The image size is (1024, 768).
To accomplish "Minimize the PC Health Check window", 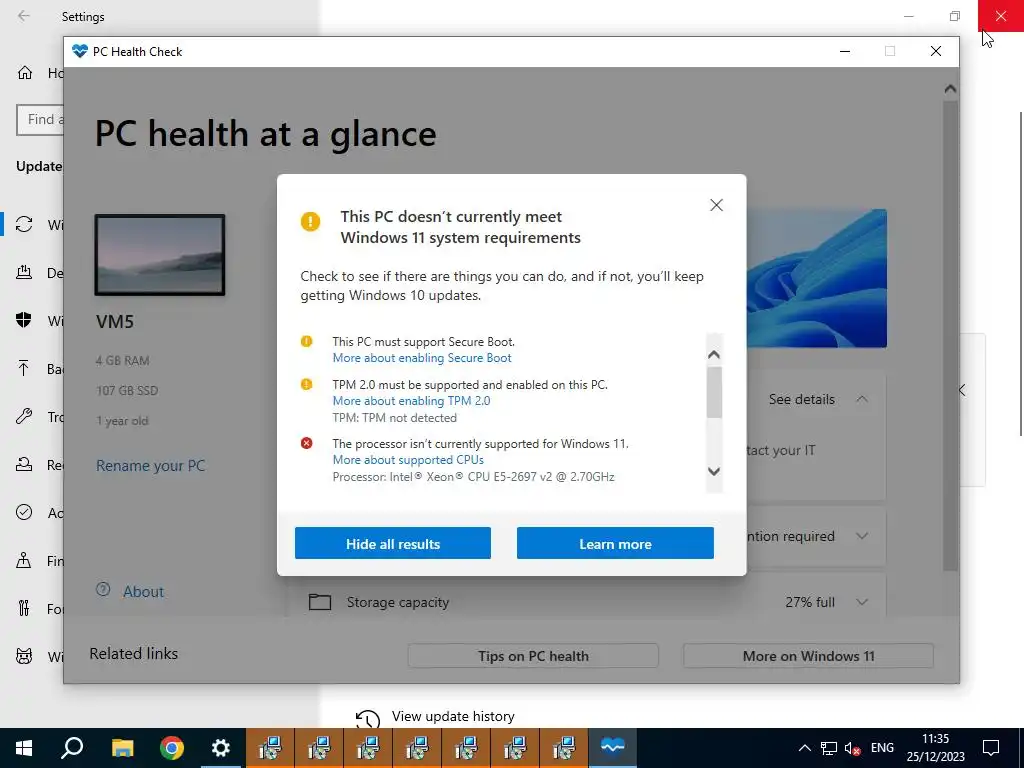I will pos(845,51).
